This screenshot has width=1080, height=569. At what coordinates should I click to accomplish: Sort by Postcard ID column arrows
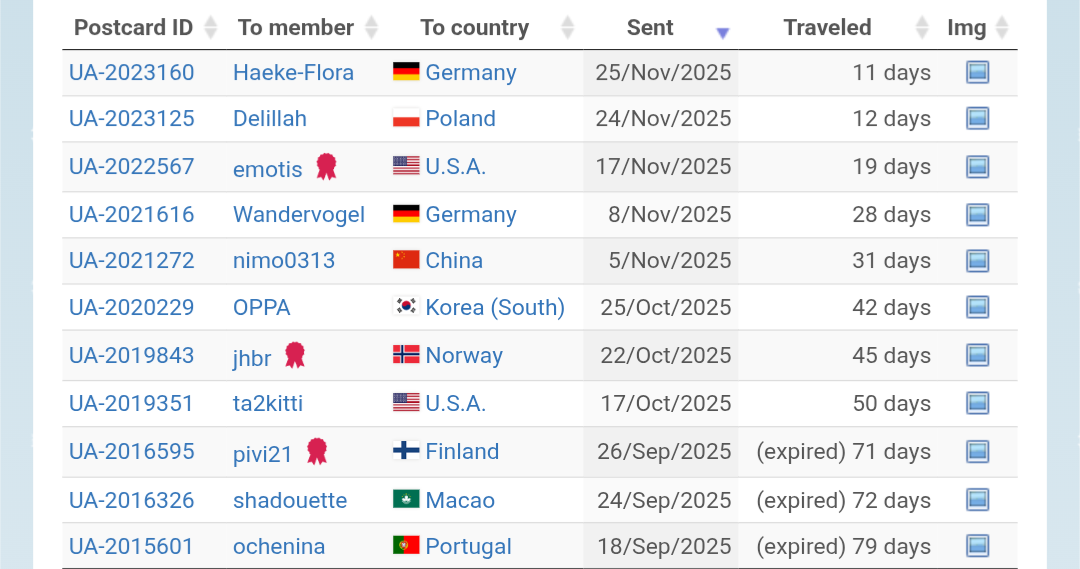[210, 28]
